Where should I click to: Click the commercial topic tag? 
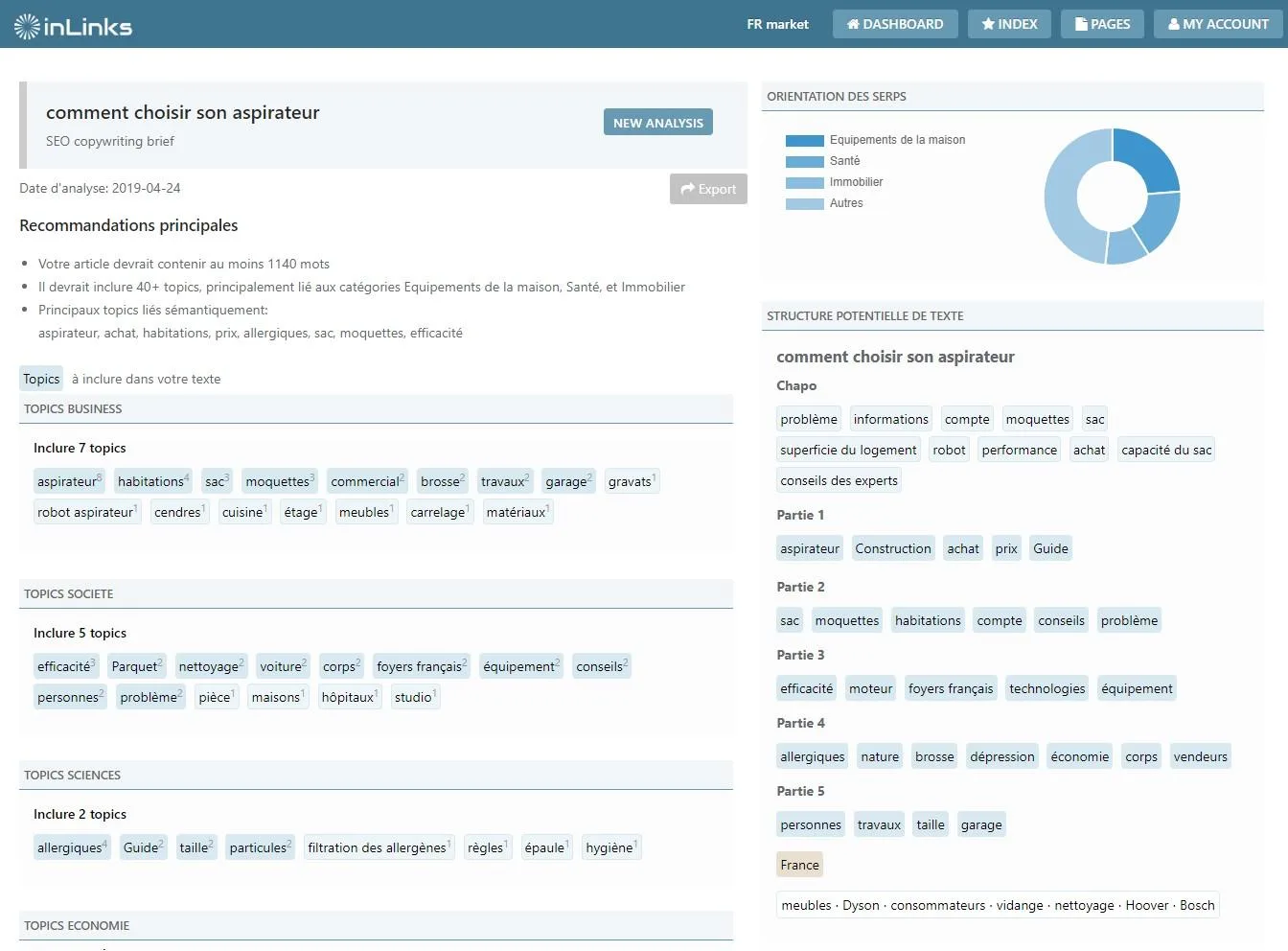pos(367,481)
